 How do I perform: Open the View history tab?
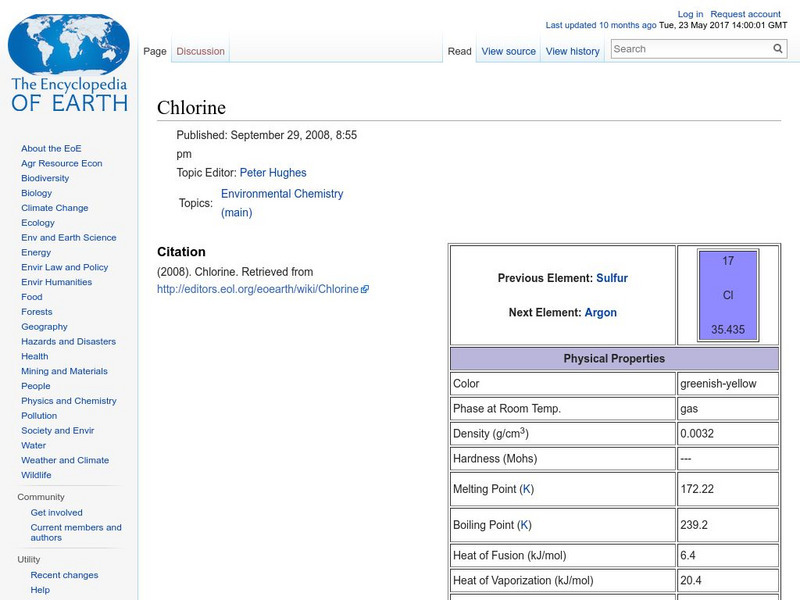pos(573,51)
